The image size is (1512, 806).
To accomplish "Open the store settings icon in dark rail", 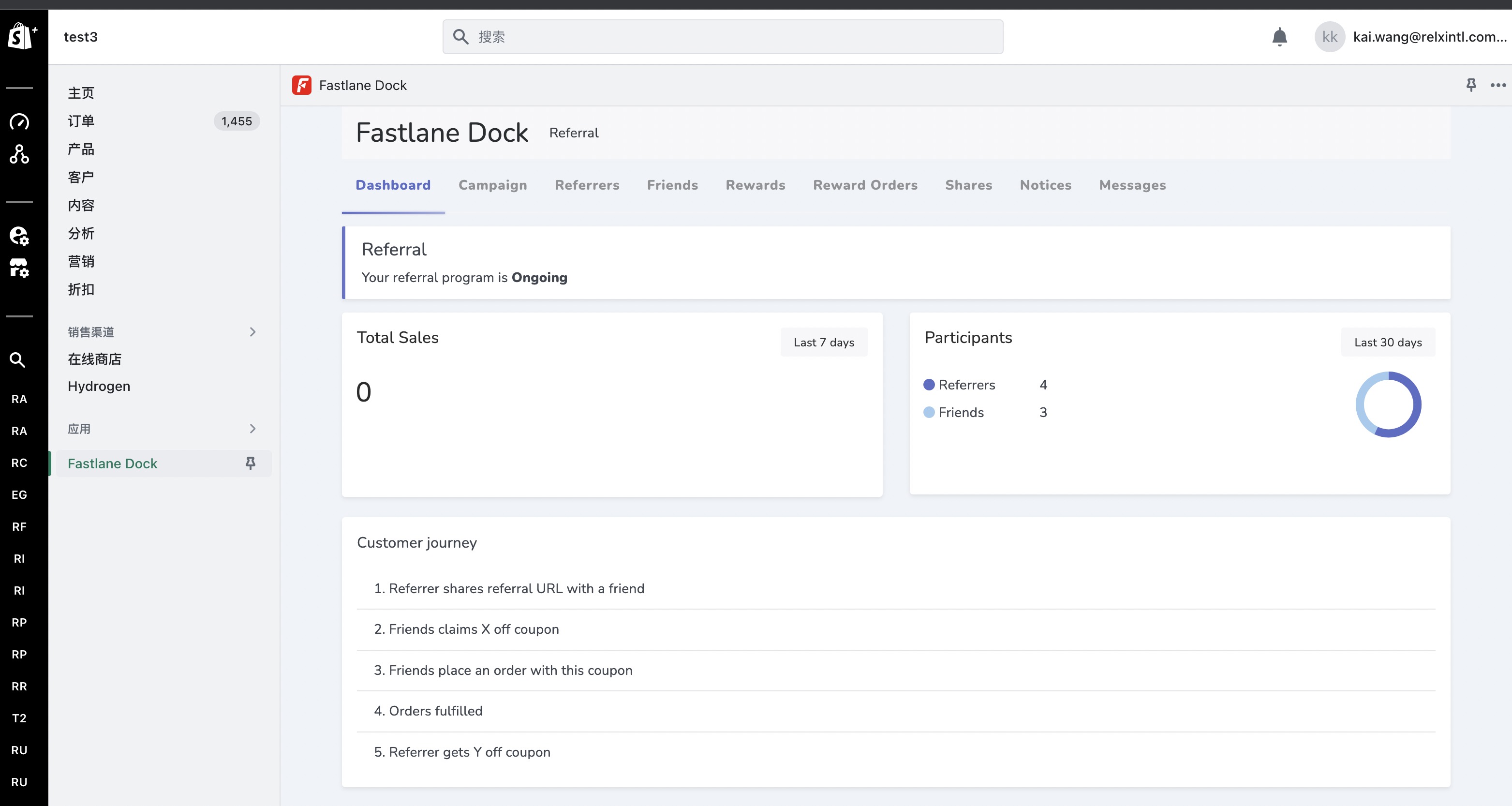I will (x=19, y=268).
